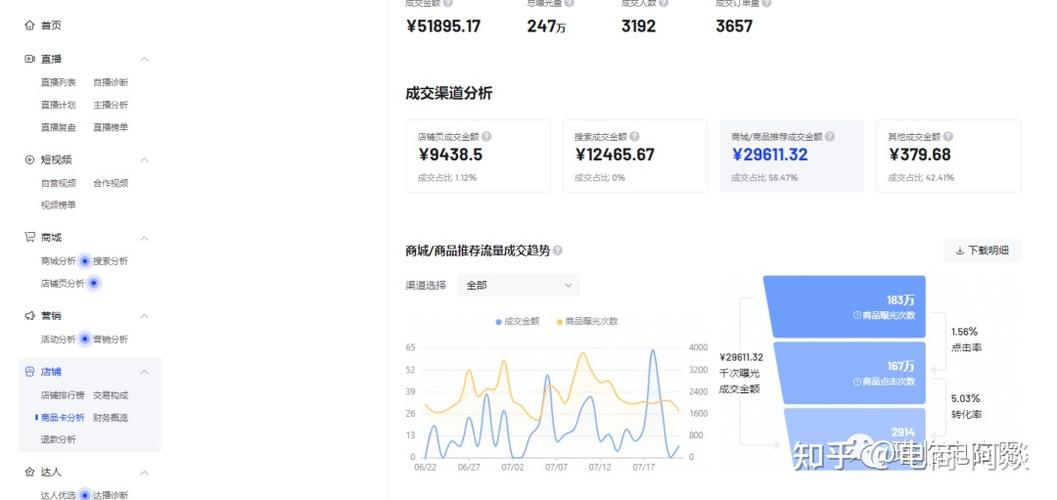Click the 1.56% 点击率 text
The width and height of the screenshot is (1057, 500).
[x=967, y=340]
